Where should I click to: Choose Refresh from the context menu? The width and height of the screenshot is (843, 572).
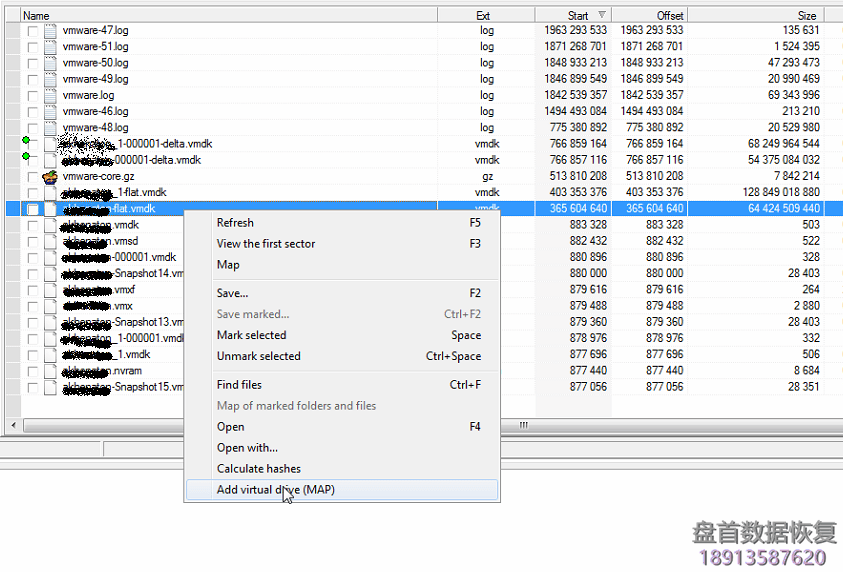pyautogui.click(x=342, y=223)
